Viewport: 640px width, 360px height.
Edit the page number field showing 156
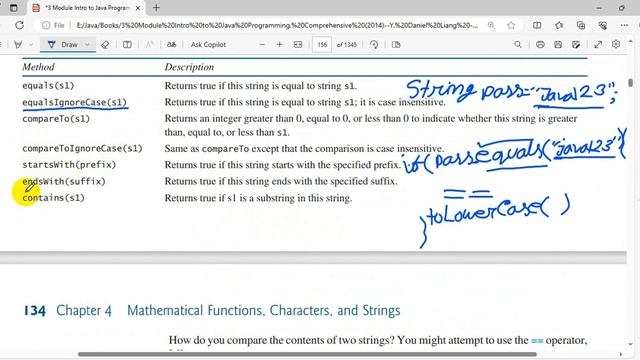pyautogui.click(x=322, y=44)
